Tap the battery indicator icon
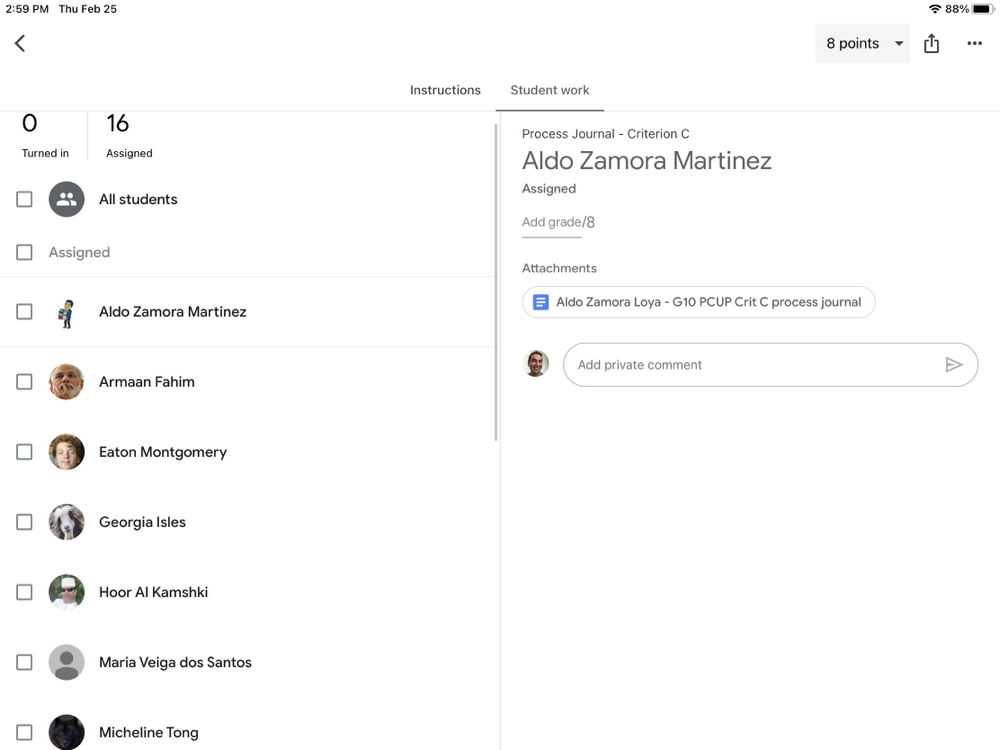 [x=983, y=9]
